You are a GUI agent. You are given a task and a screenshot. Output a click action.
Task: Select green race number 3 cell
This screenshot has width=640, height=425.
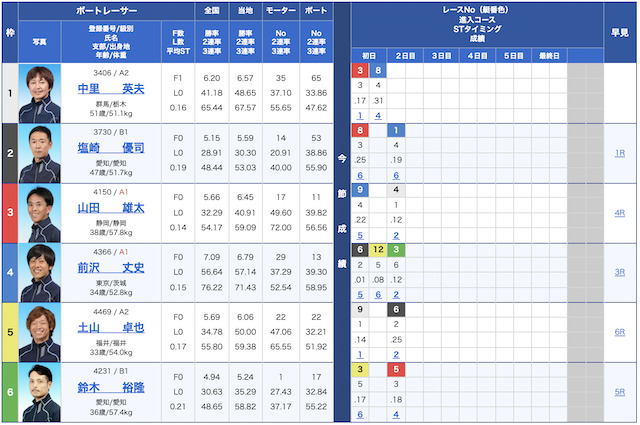(x=396, y=249)
